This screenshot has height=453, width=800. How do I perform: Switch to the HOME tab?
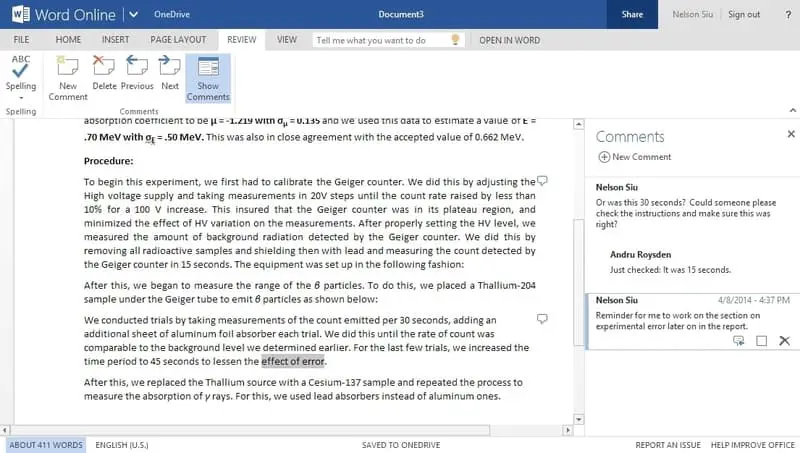point(68,40)
